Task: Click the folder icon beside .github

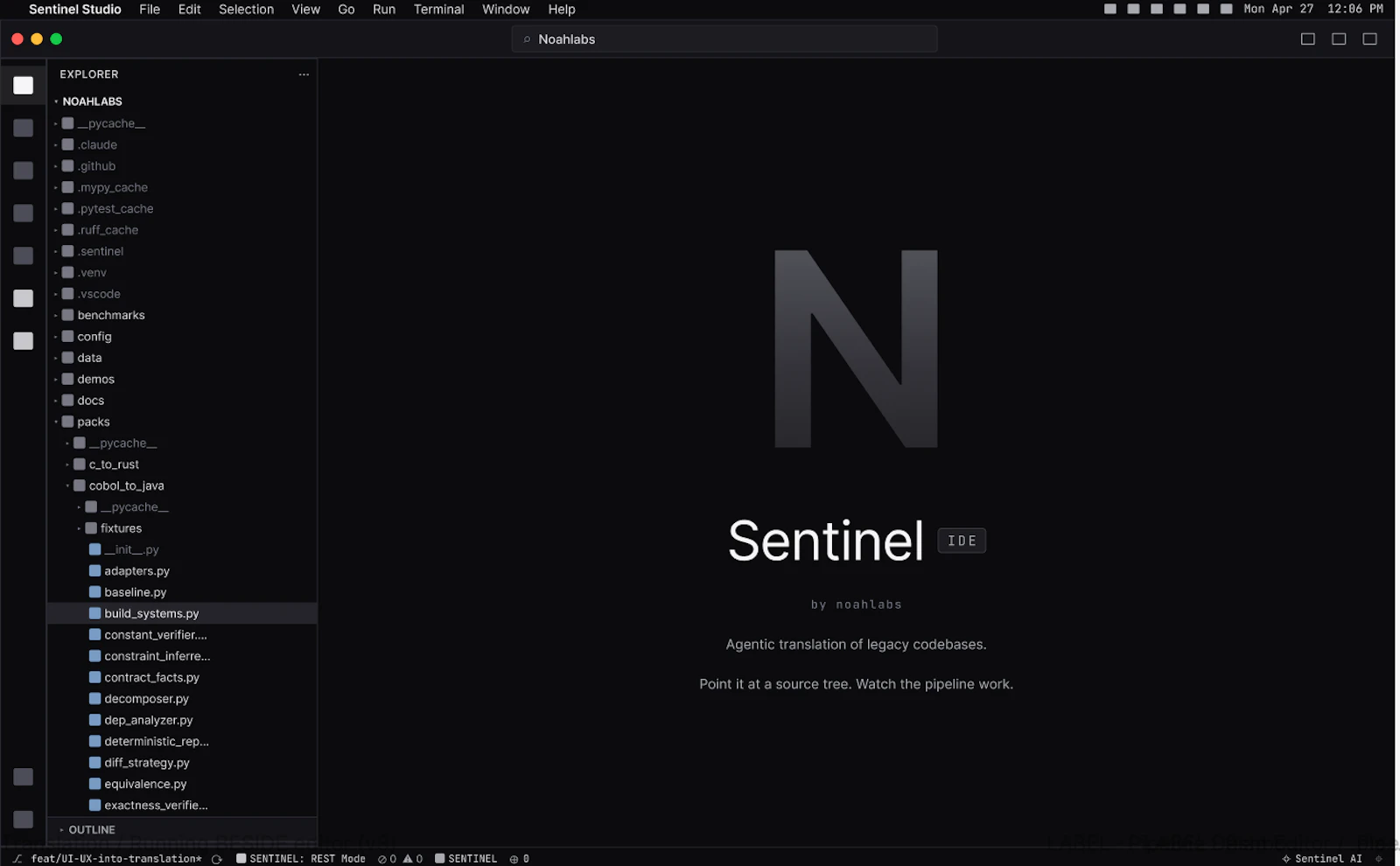Action: 67,166
